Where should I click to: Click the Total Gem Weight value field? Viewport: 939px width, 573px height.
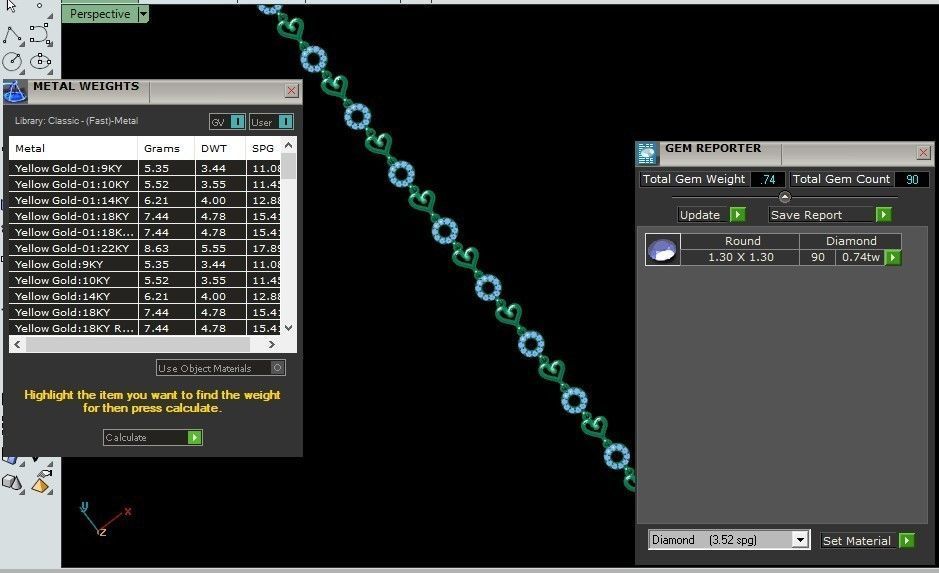pyautogui.click(x=768, y=179)
